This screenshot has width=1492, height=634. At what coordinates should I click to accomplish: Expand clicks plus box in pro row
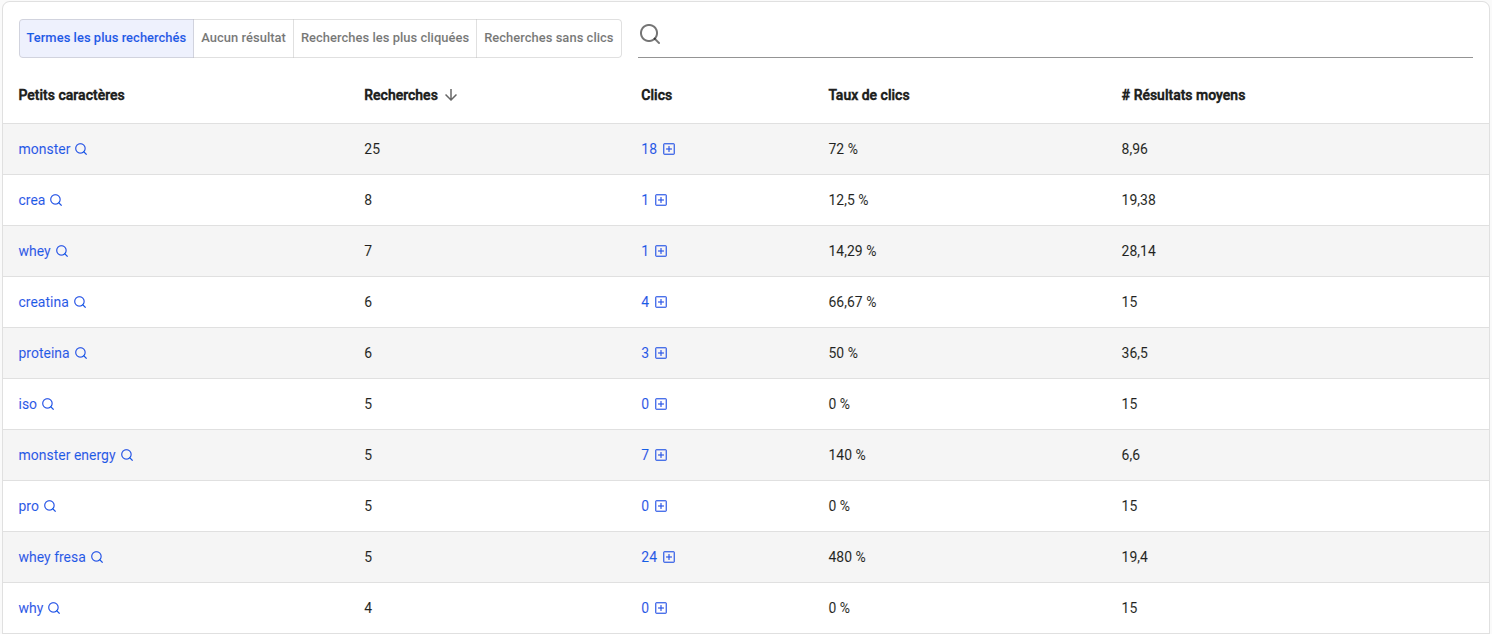click(661, 506)
